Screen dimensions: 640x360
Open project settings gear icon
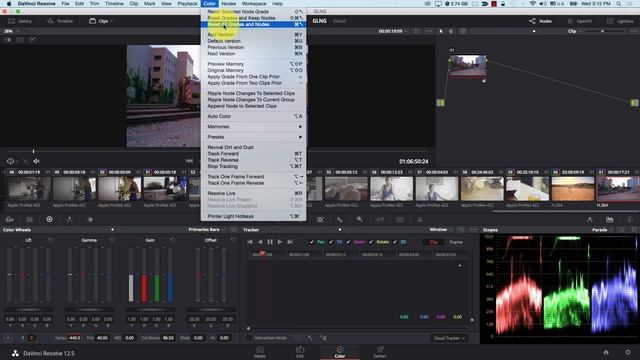[x=628, y=352]
